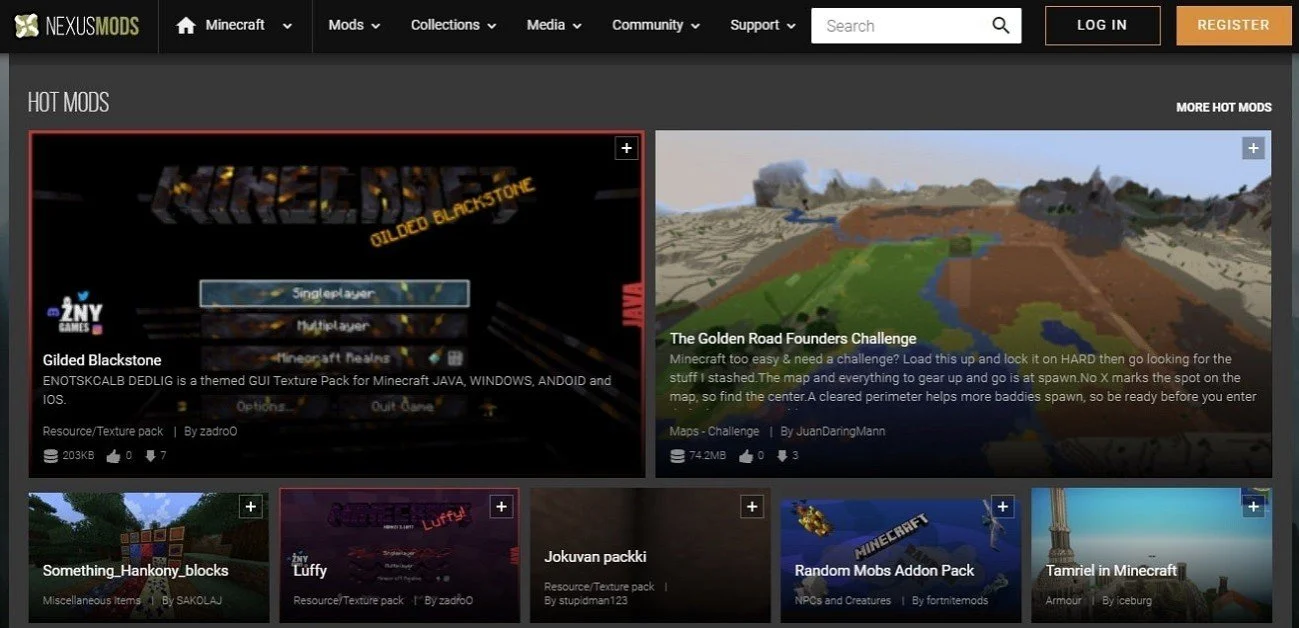Click download icon on Golden Road Founders Challenge
Screen dimensions: 1299x628
point(783,456)
